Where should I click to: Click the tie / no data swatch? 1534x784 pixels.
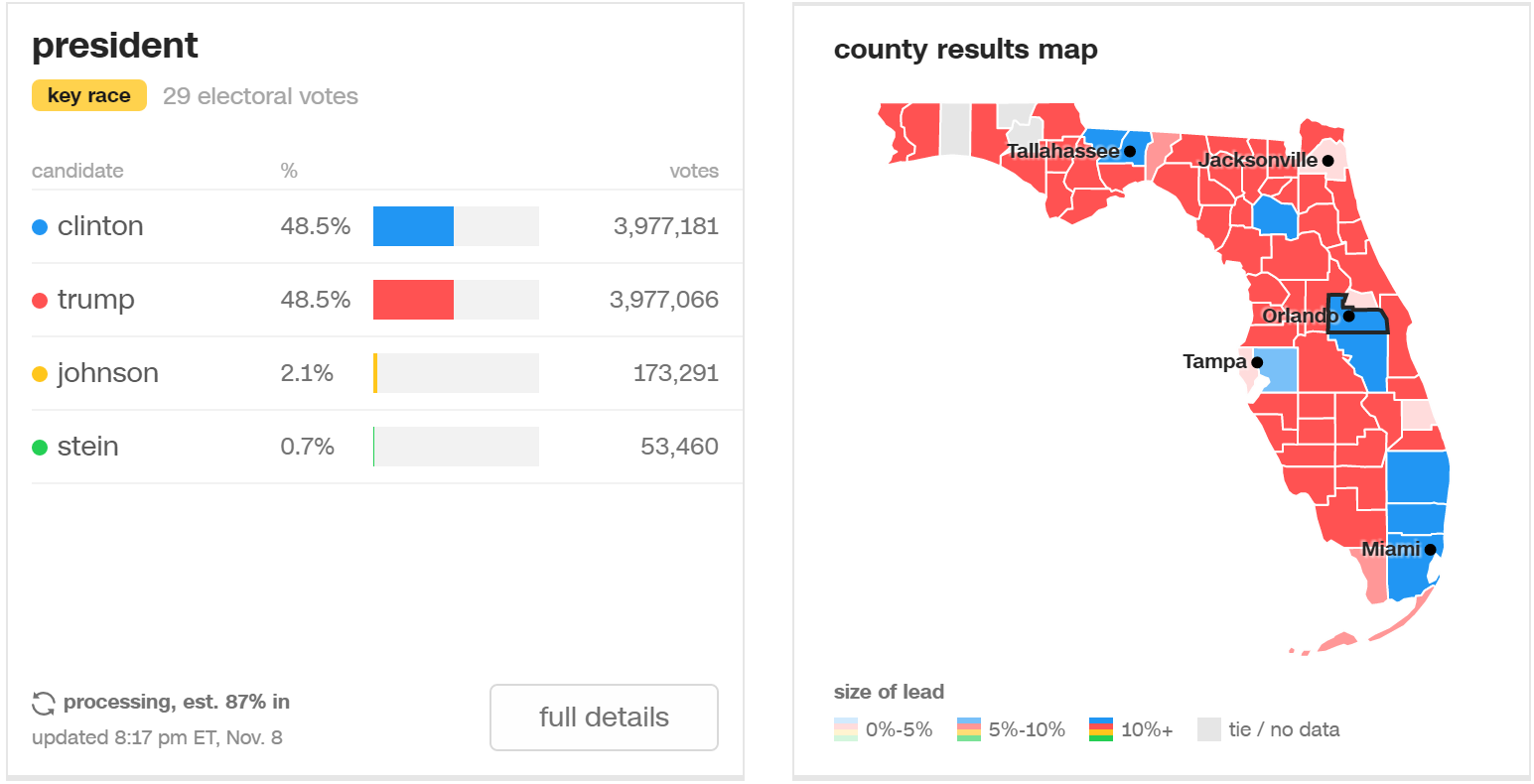tap(1208, 729)
